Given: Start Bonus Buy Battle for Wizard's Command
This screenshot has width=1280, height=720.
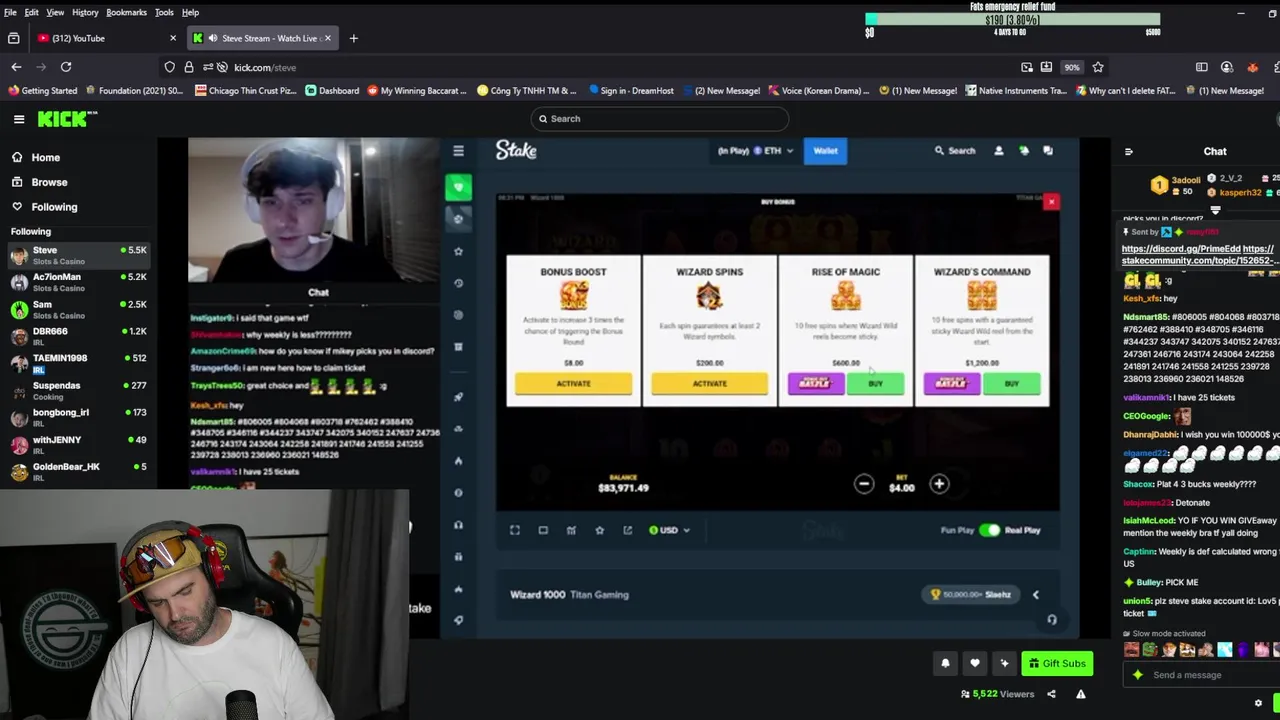Looking at the screenshot, I should [952, 384].
